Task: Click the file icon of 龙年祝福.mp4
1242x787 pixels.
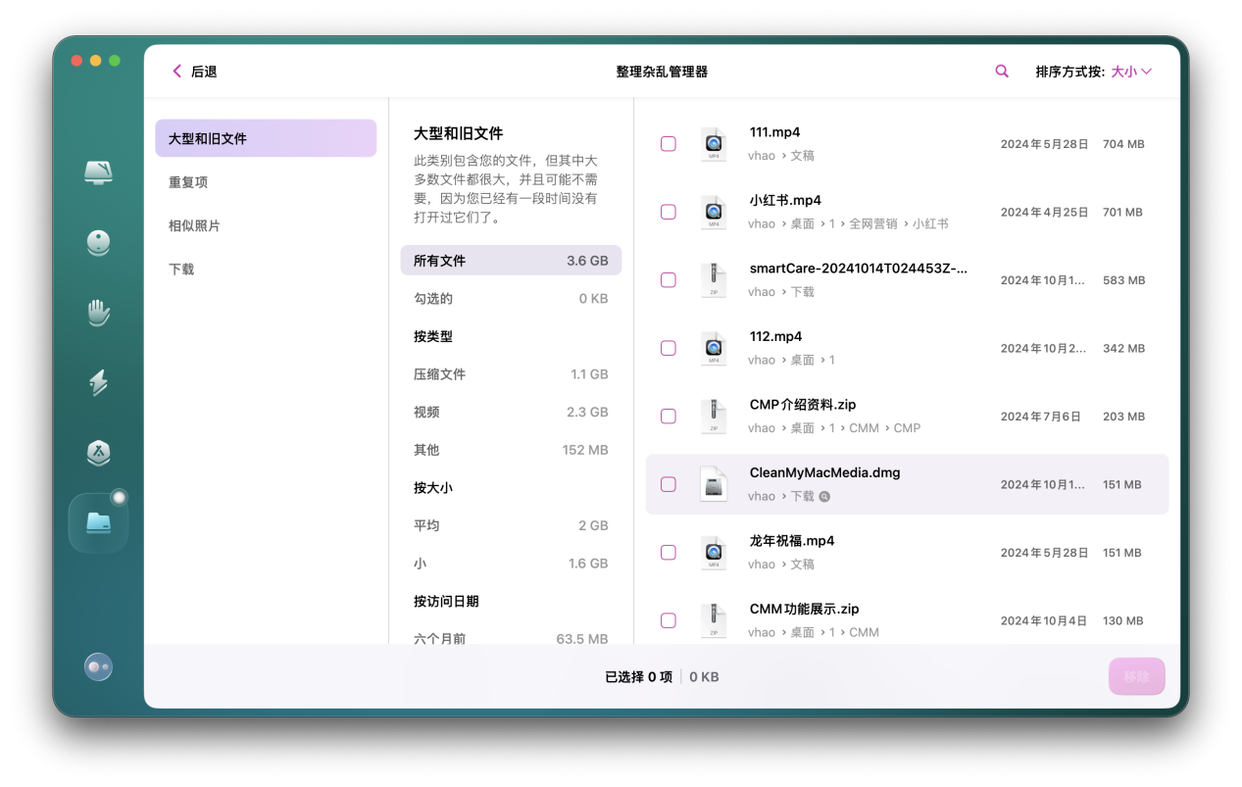Action: click(713, 552)
